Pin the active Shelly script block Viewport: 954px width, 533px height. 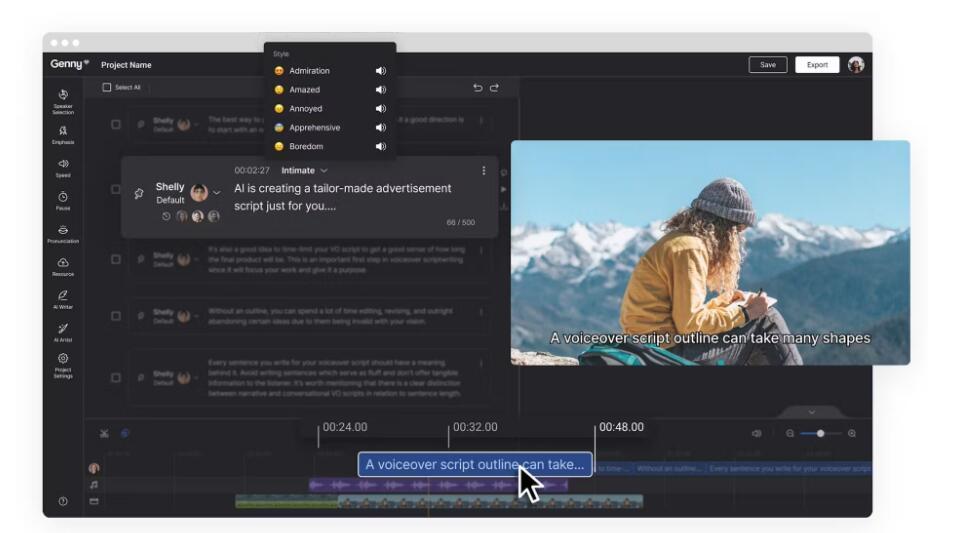pos(139,193)
